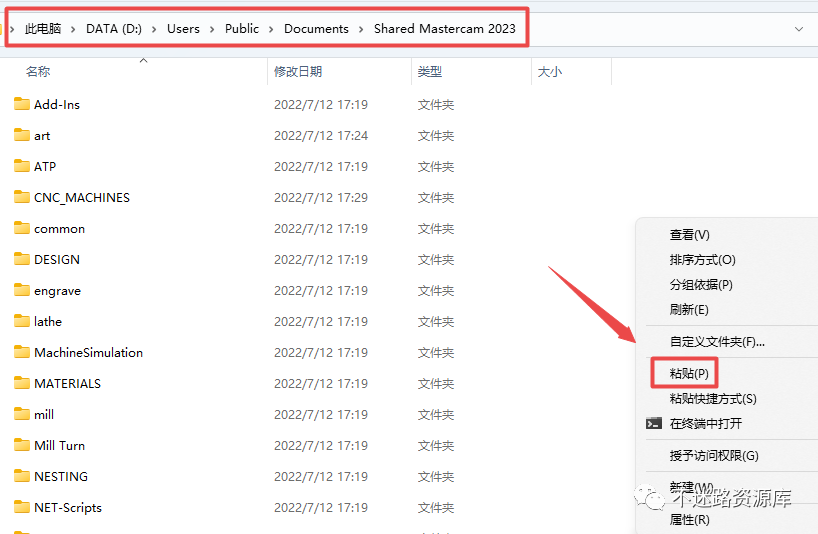The width and height of the screenshot is (818, 534).
Task: Select the NET-Scripts folder icon
Action: pos(22,507)
